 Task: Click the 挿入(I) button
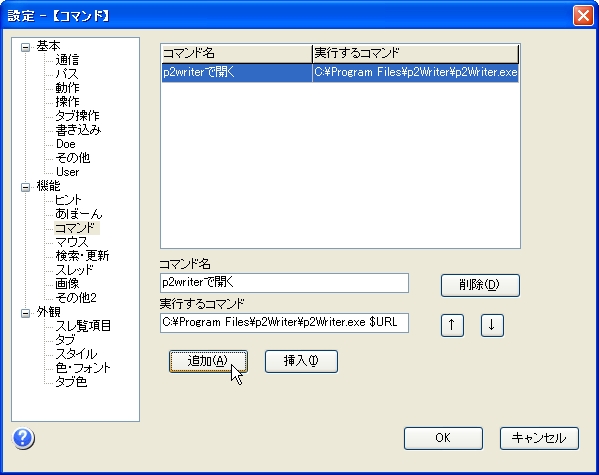tap(301, 361)
